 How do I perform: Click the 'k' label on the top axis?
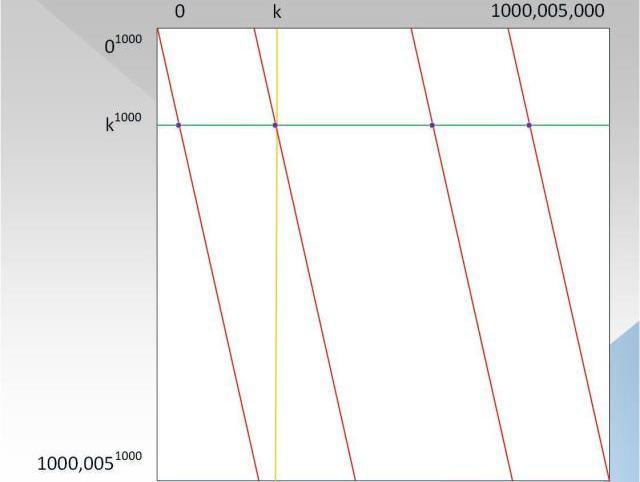point(277,11)
